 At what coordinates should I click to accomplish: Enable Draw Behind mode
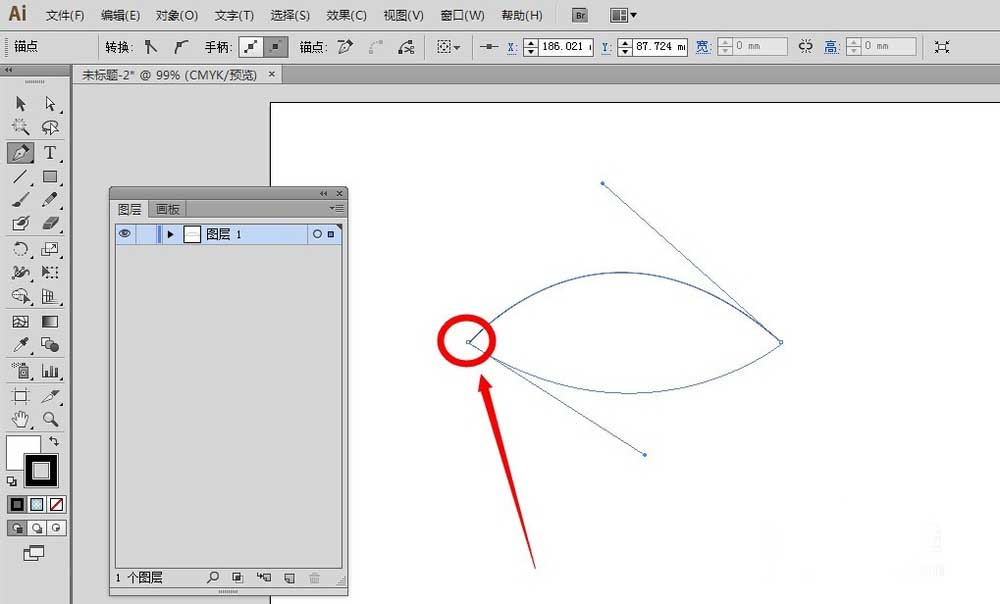tap(37, 528)
